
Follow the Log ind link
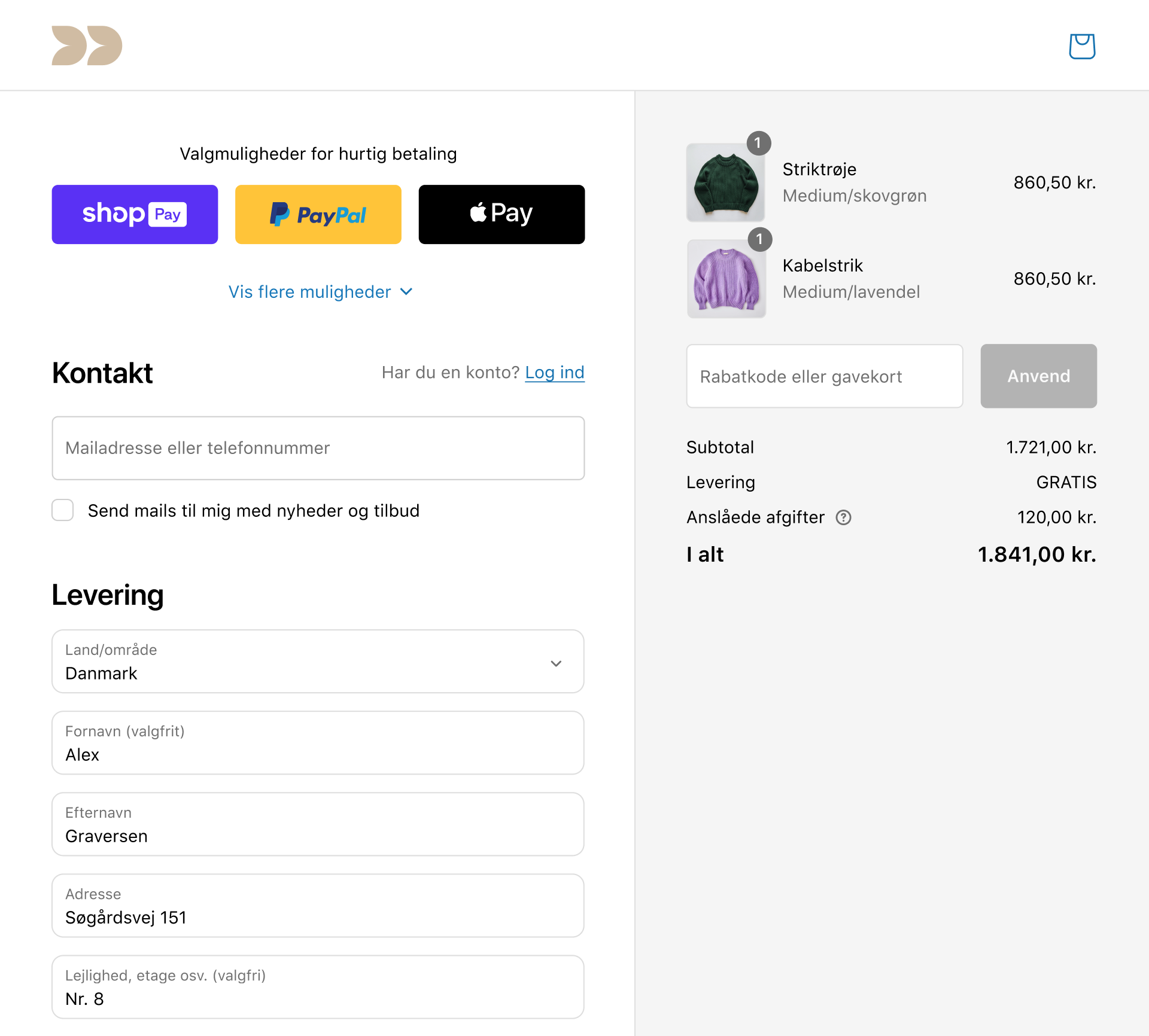(555, 373)
